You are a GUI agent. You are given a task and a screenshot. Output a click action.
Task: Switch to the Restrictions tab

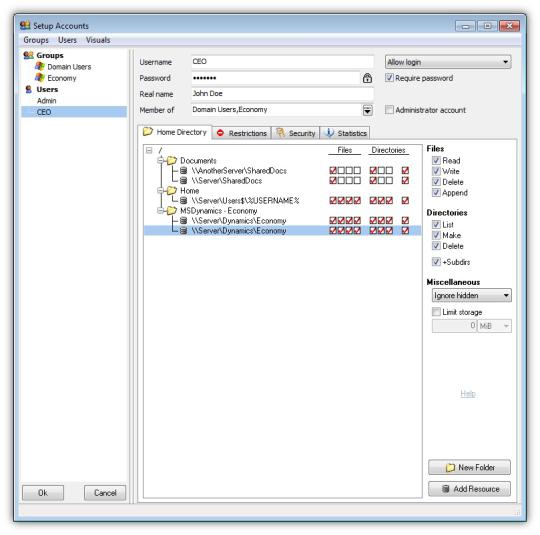point(242,133)
